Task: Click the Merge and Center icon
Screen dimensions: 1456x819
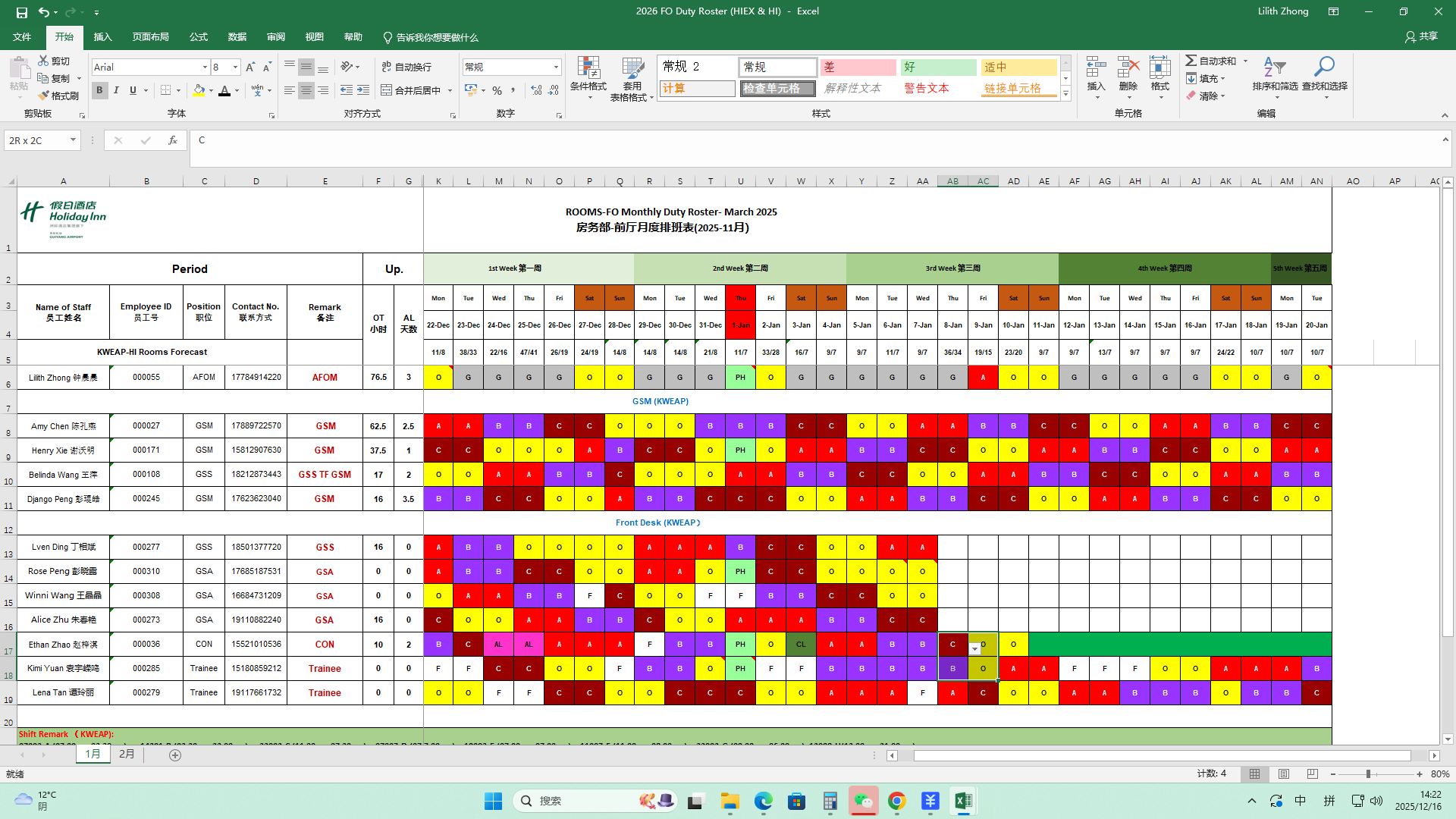Action: click(x=387, y=90)
